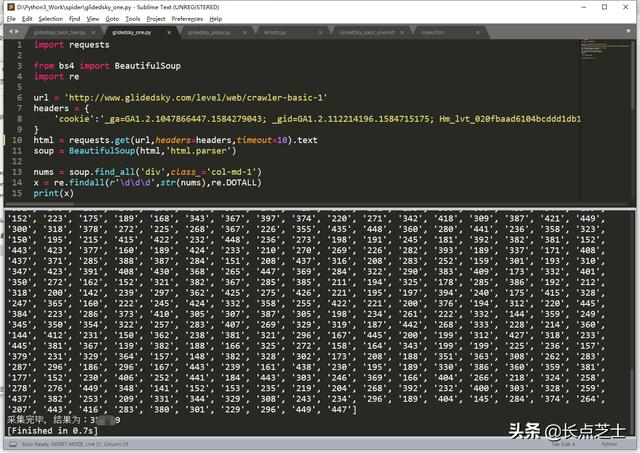This screenshot has height=453, width=640.
Task: Close the index.html tab
Action: pyautogui.click(x=477, y=32)
